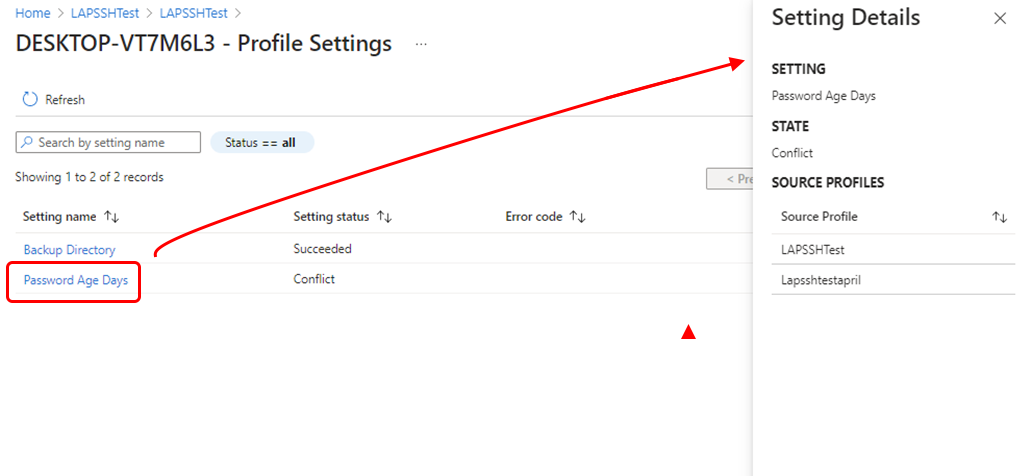
Task: Click the Previous page button
Action: click(x=729, y=178)
